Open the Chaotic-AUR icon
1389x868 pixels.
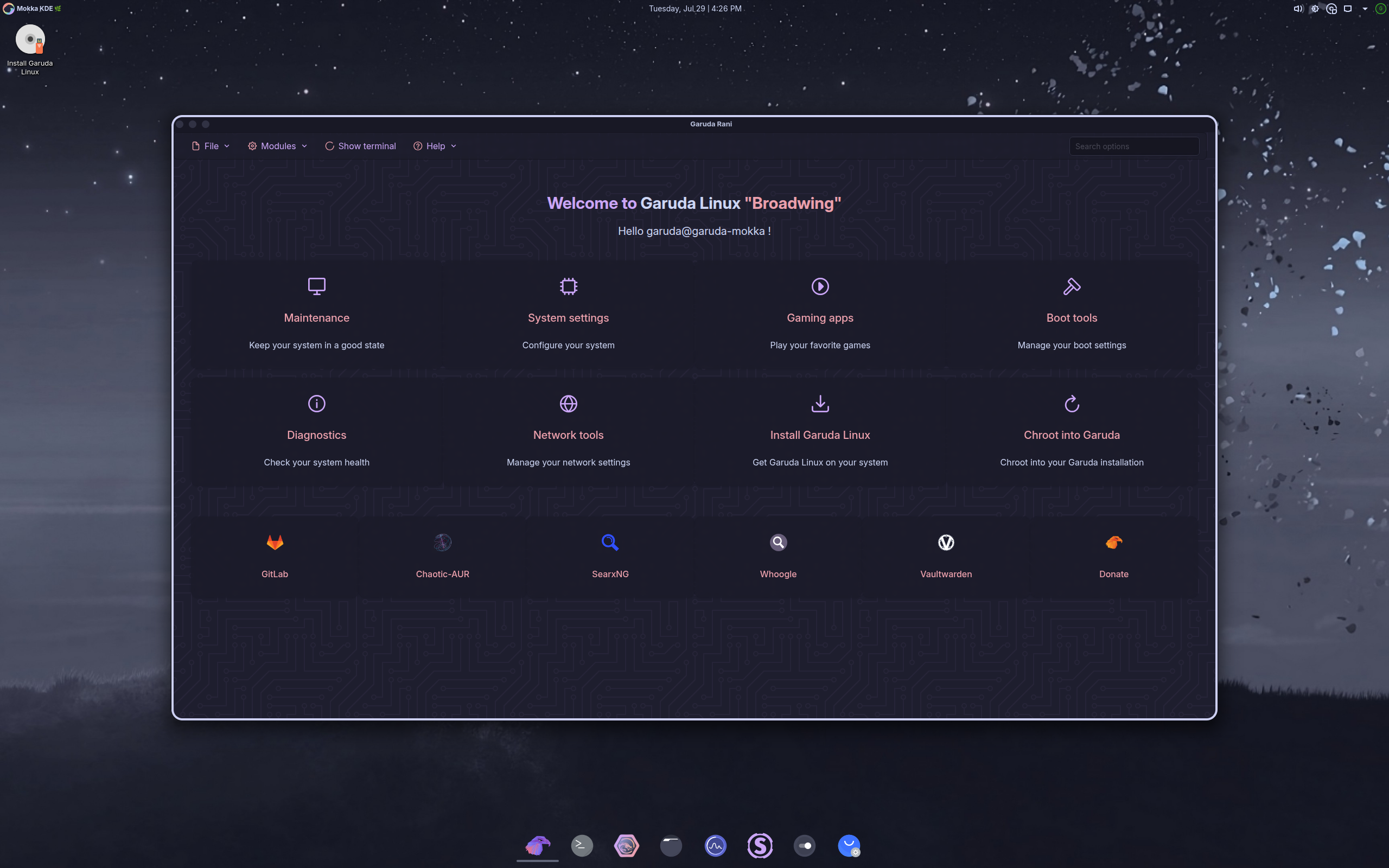pyautogui.click(x=443, y=542)
